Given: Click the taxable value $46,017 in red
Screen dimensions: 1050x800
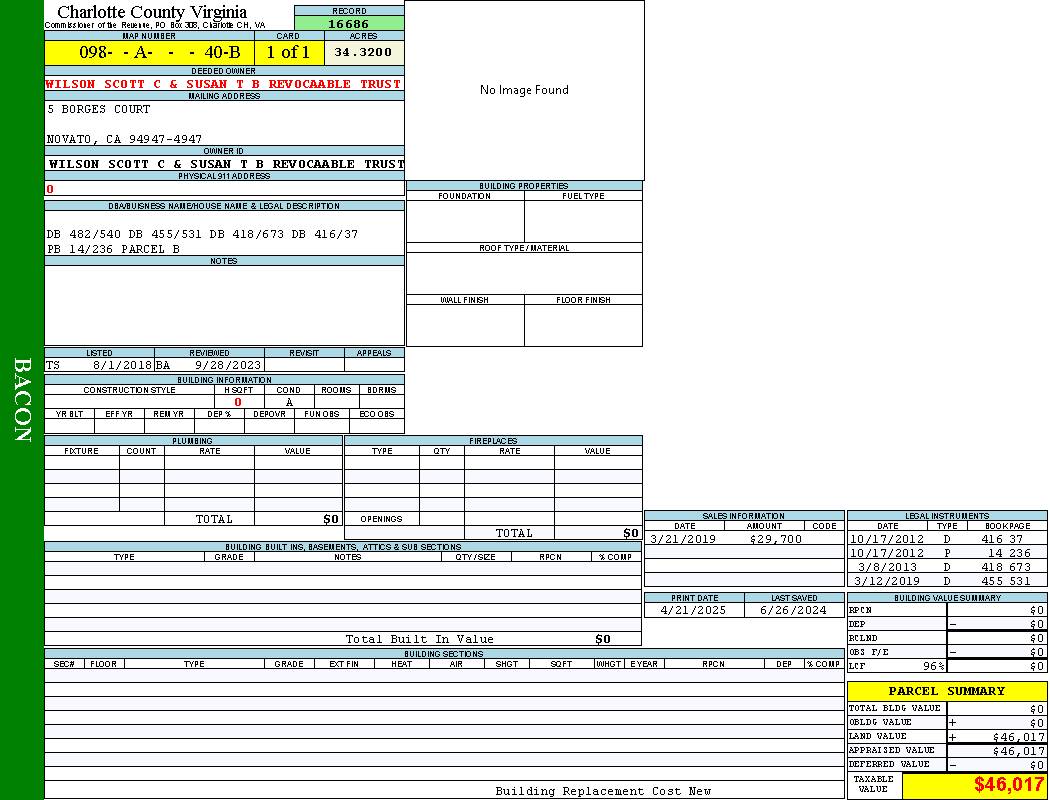Looking at the screenshot, I should 1008,785.
